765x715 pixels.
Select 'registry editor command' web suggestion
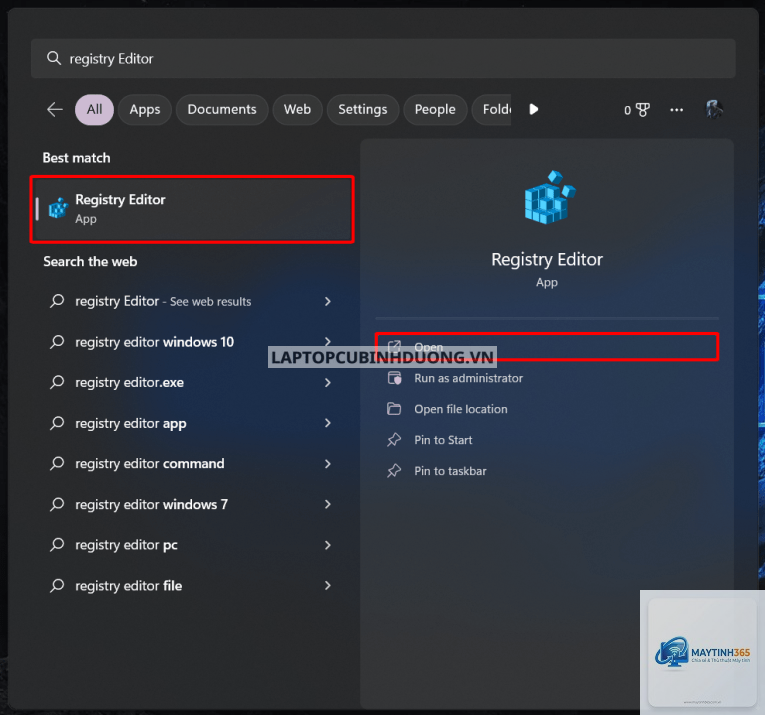192,463
